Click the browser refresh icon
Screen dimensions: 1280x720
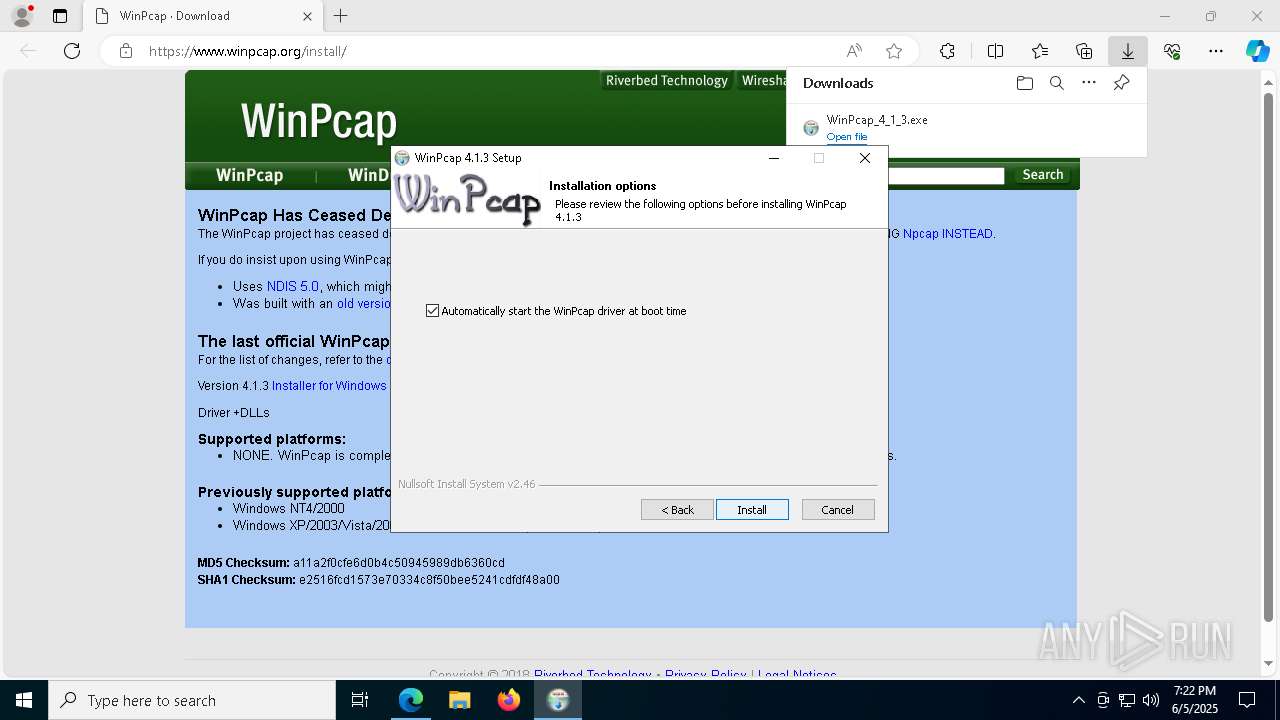click(x=72, y=51)
